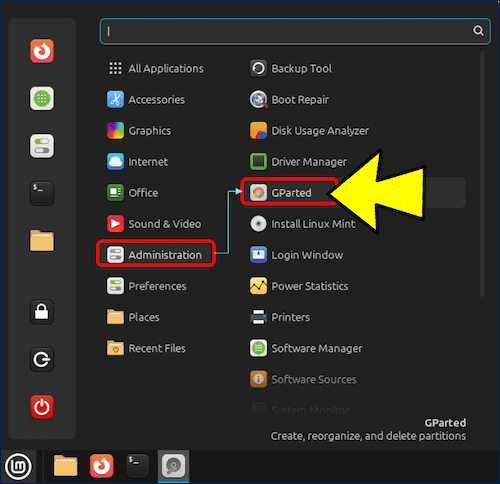Open Software Sources
Screen dimensions: 500x484
[303, 379]
